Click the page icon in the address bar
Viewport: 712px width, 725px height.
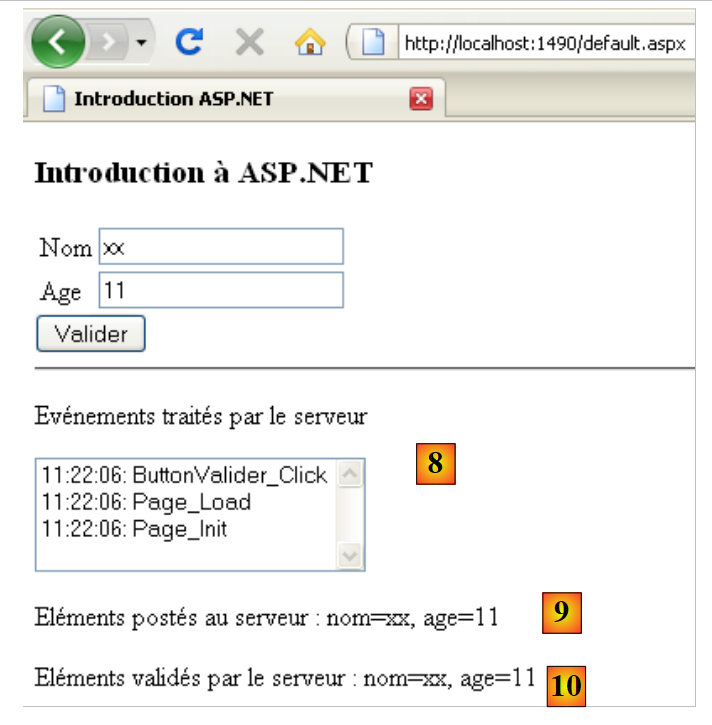click(x=374, y=43)
